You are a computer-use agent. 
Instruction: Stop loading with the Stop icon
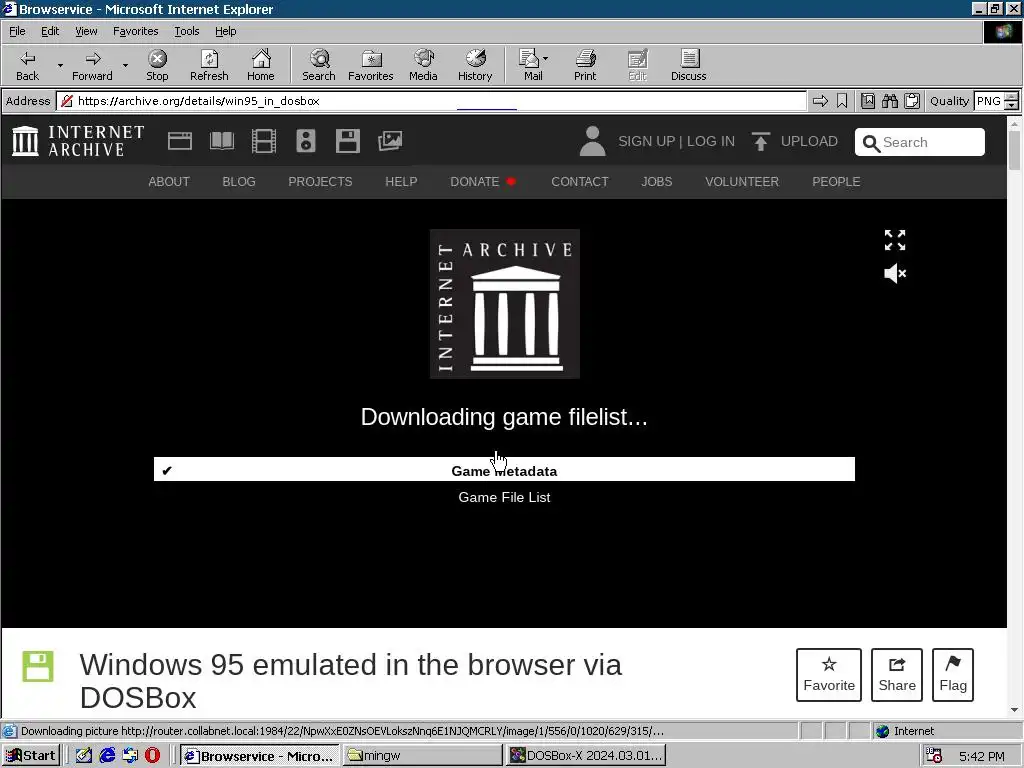157,66
